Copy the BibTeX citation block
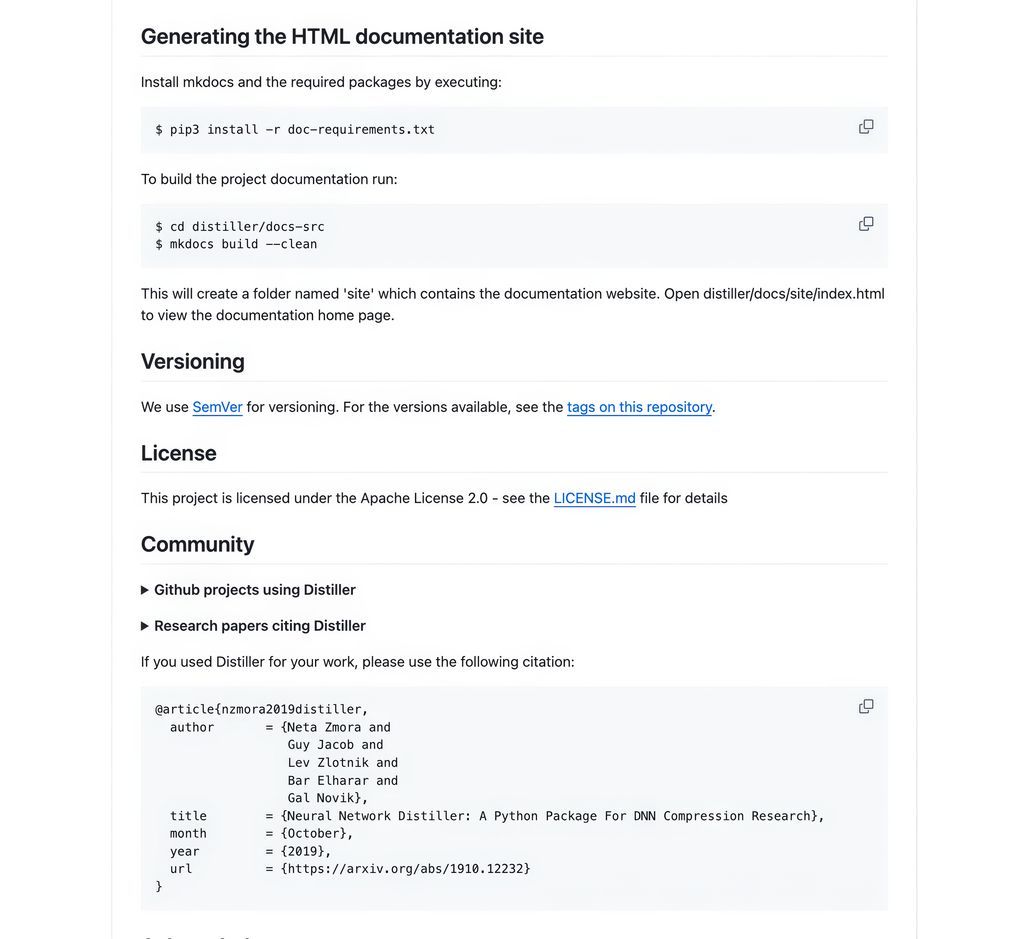1024x939 pixels. coord(866,707)
